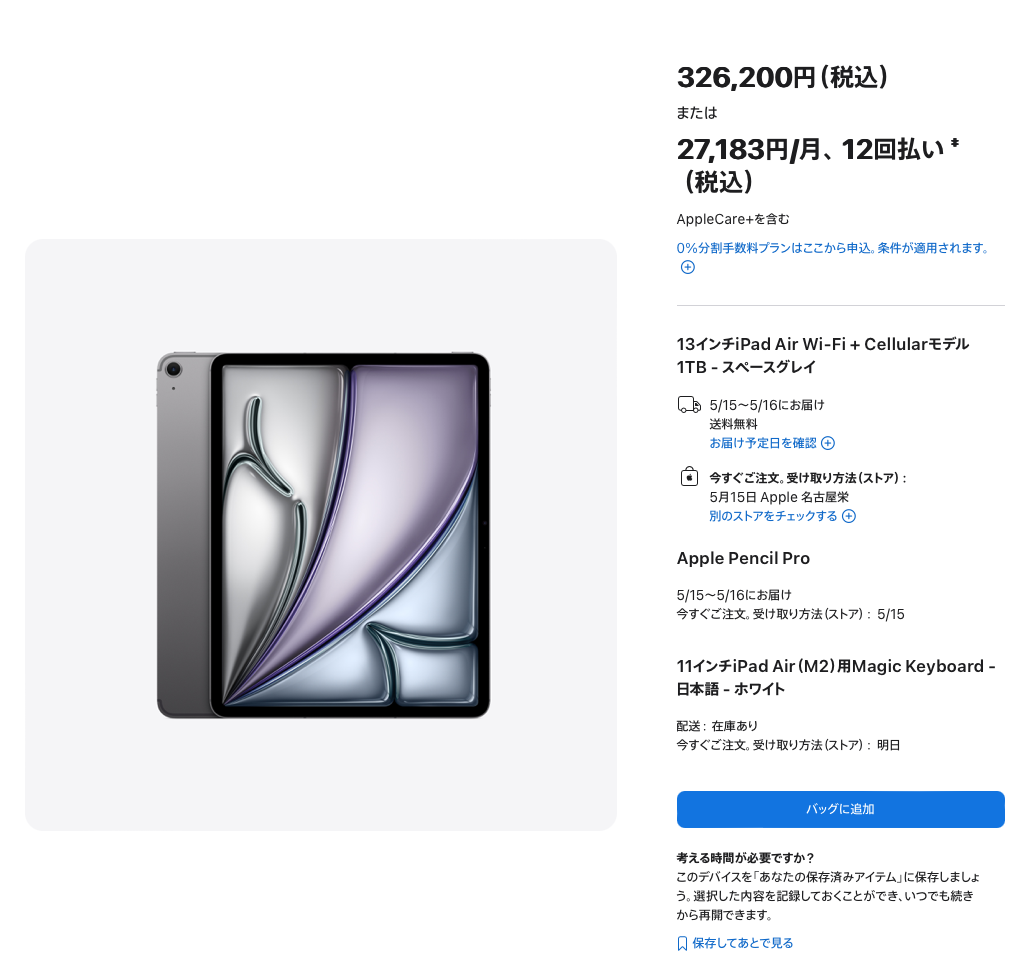This screenshot has width=1017, height=967.
Task: Click plus icon beside お届け予定日を確認
Action: tap(828, 443)
